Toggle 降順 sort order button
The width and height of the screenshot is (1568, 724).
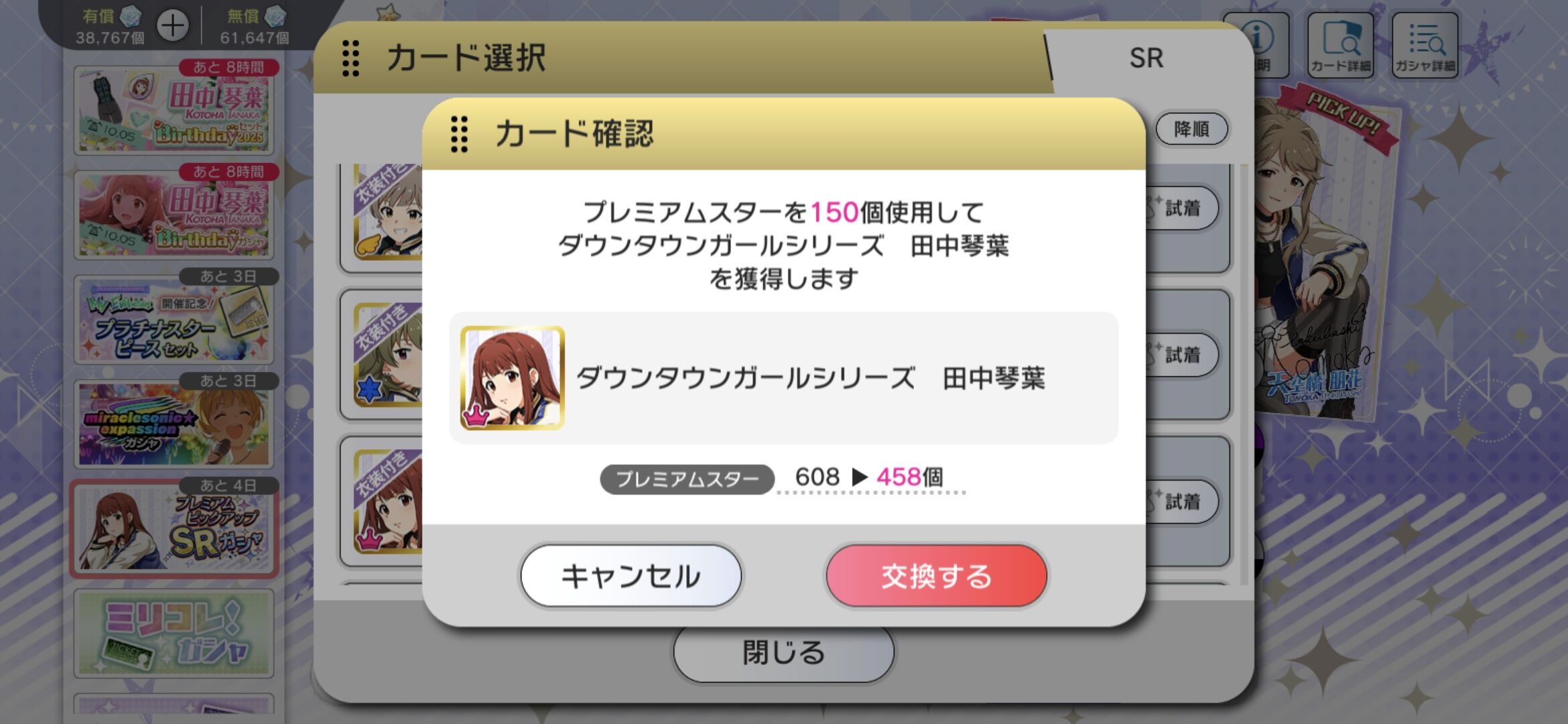(x=1191, y=129)
